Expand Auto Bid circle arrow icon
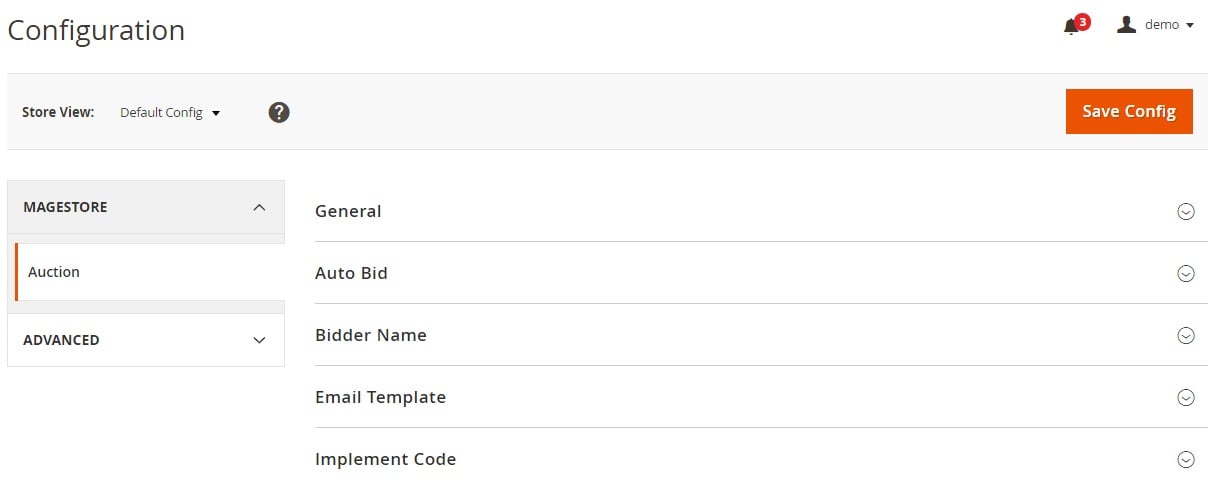The image size is (1219, 489). point(1186,273)
